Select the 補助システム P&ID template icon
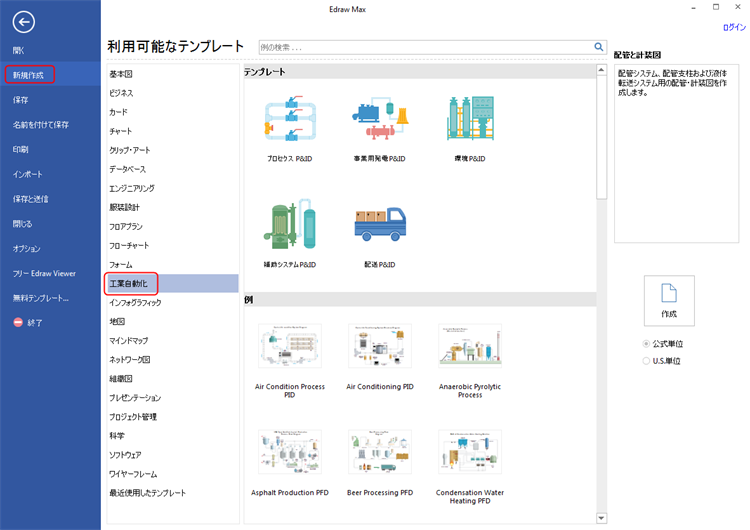The height and width of the screenshot is (530, 750). click(x=289, y=225)
